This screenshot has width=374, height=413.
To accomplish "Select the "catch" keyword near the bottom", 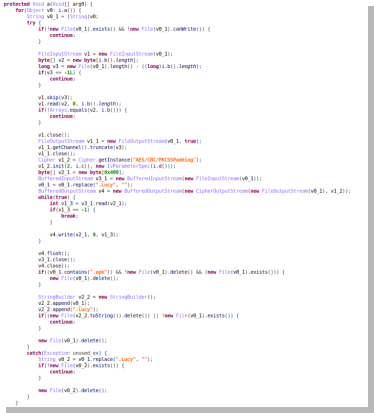I will click(34, 353).
